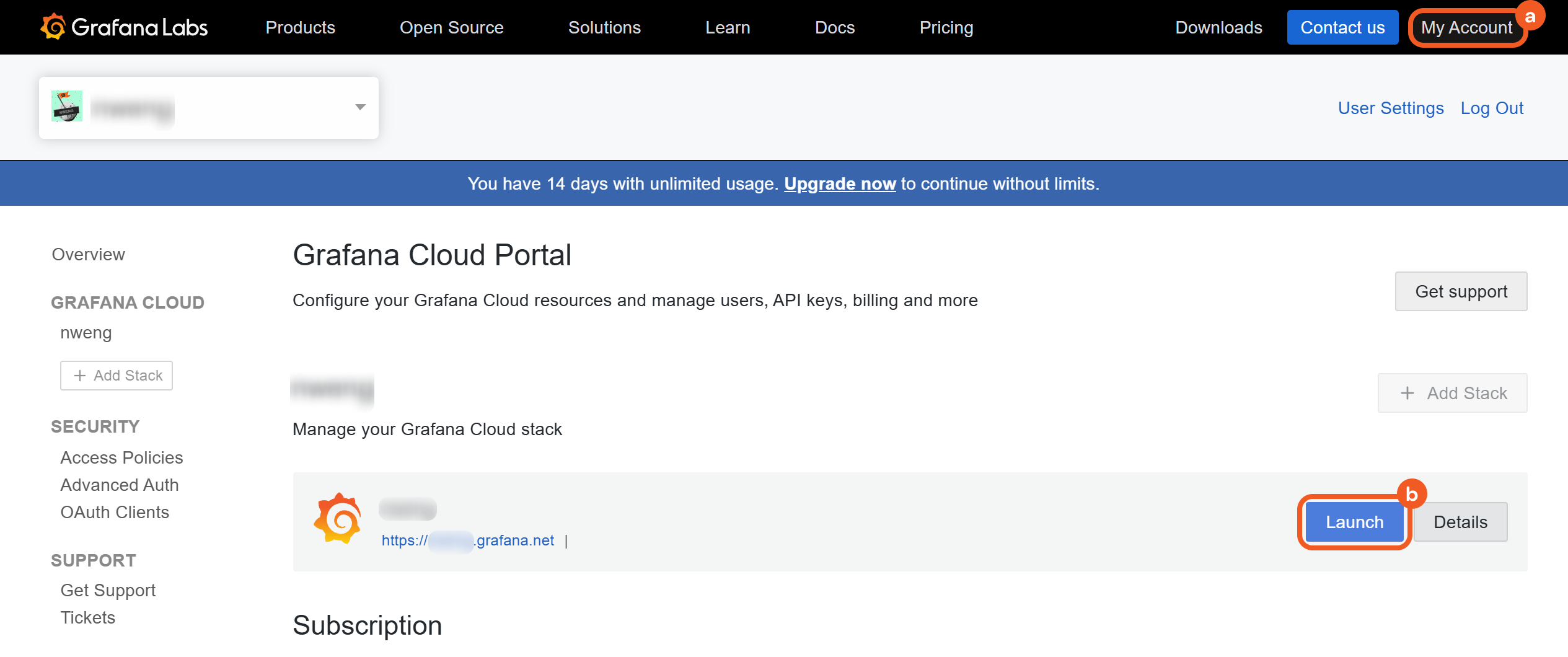
Task: Click the Grafana Labs logo
Action: click(x=124, y=27)
